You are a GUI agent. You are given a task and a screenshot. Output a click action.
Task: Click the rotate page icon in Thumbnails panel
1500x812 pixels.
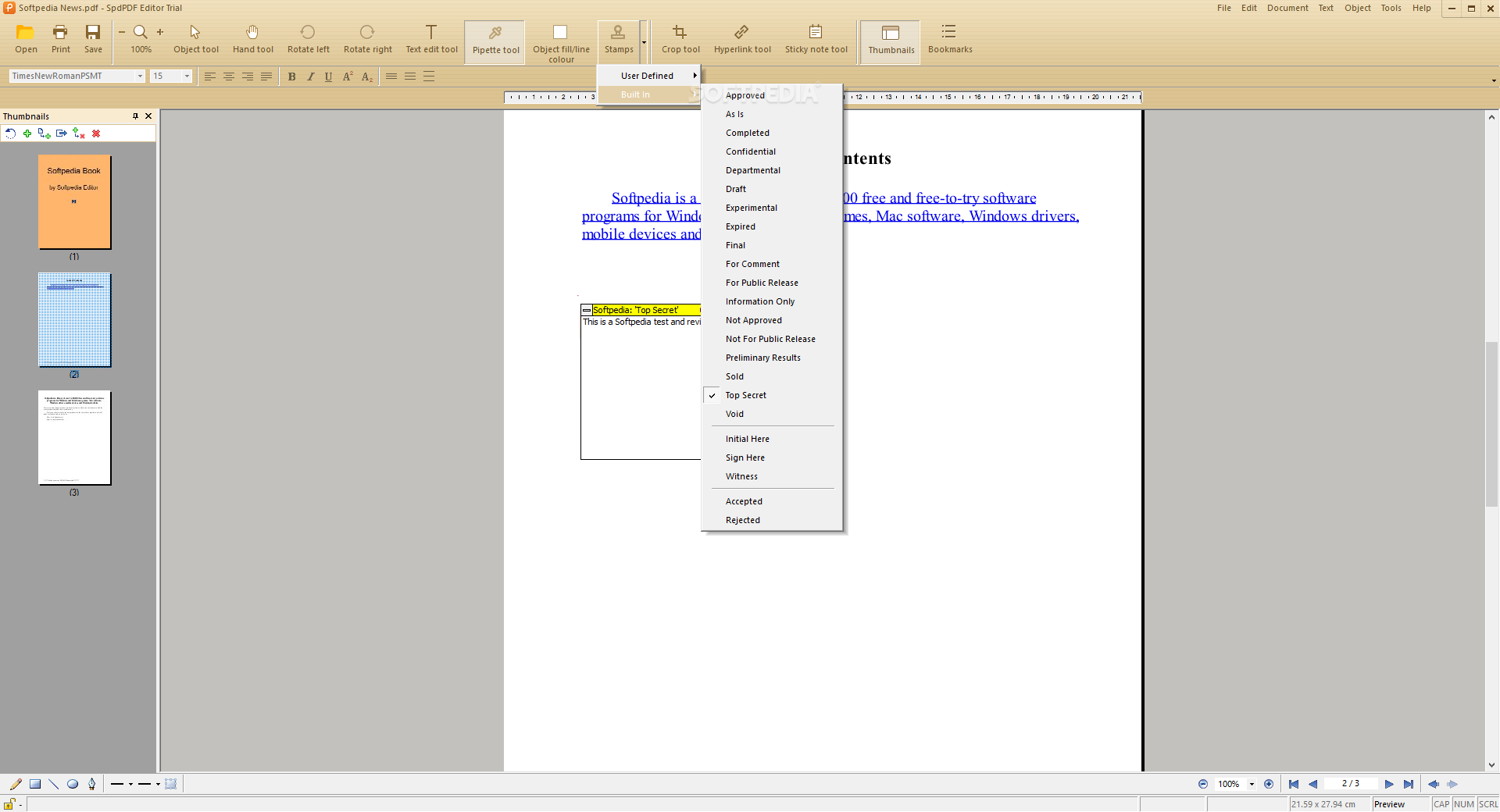(11, 134)
